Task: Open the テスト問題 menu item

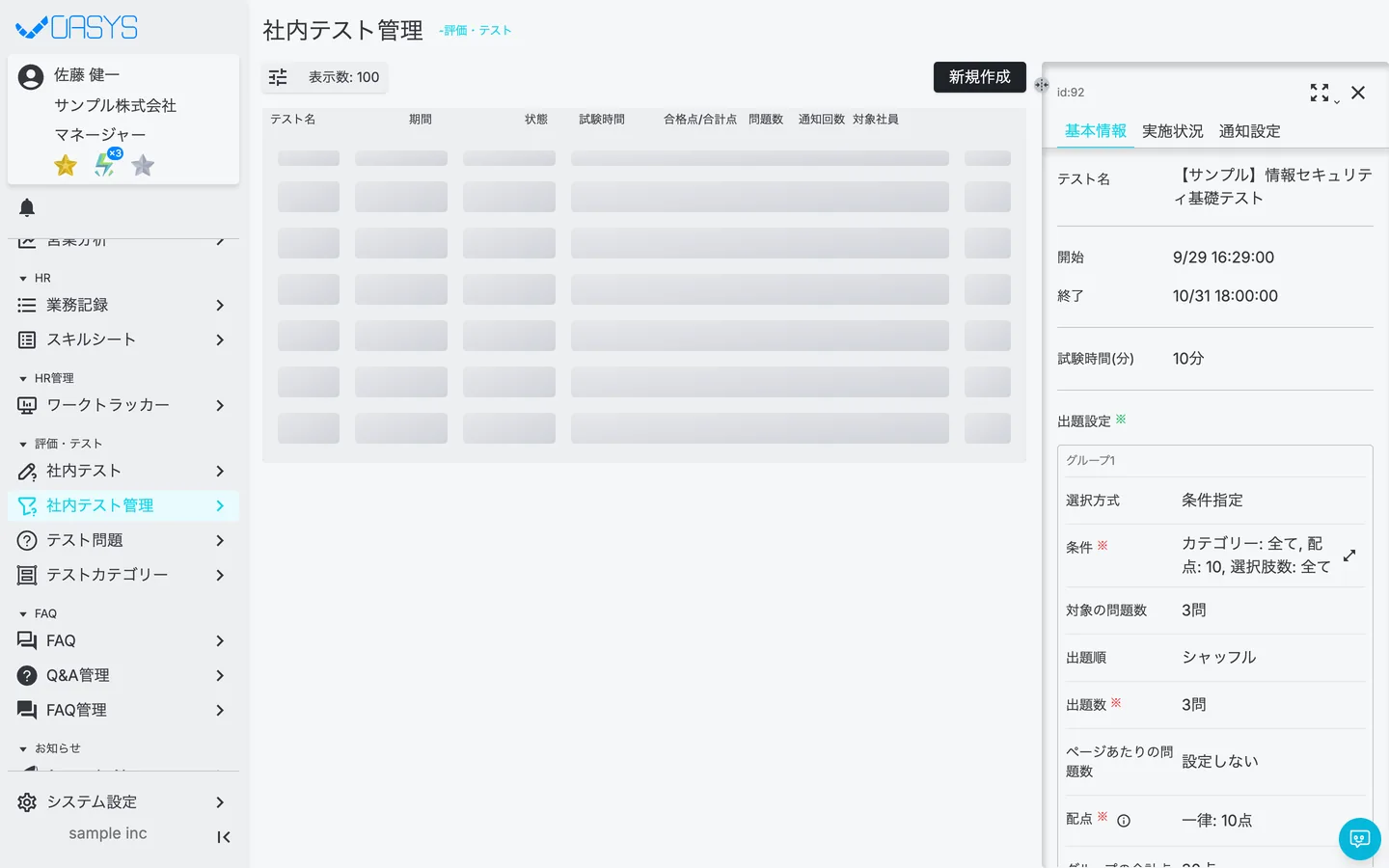Action: [x=123, y=540]
